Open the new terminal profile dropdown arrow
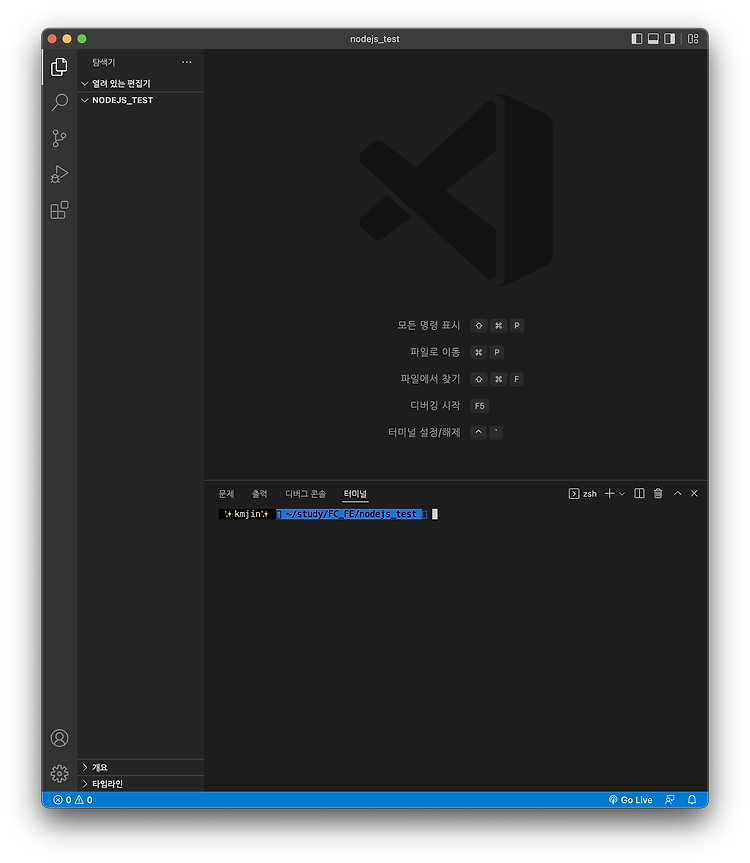Screen dimensions: 750x863 [x=622, y=494]
